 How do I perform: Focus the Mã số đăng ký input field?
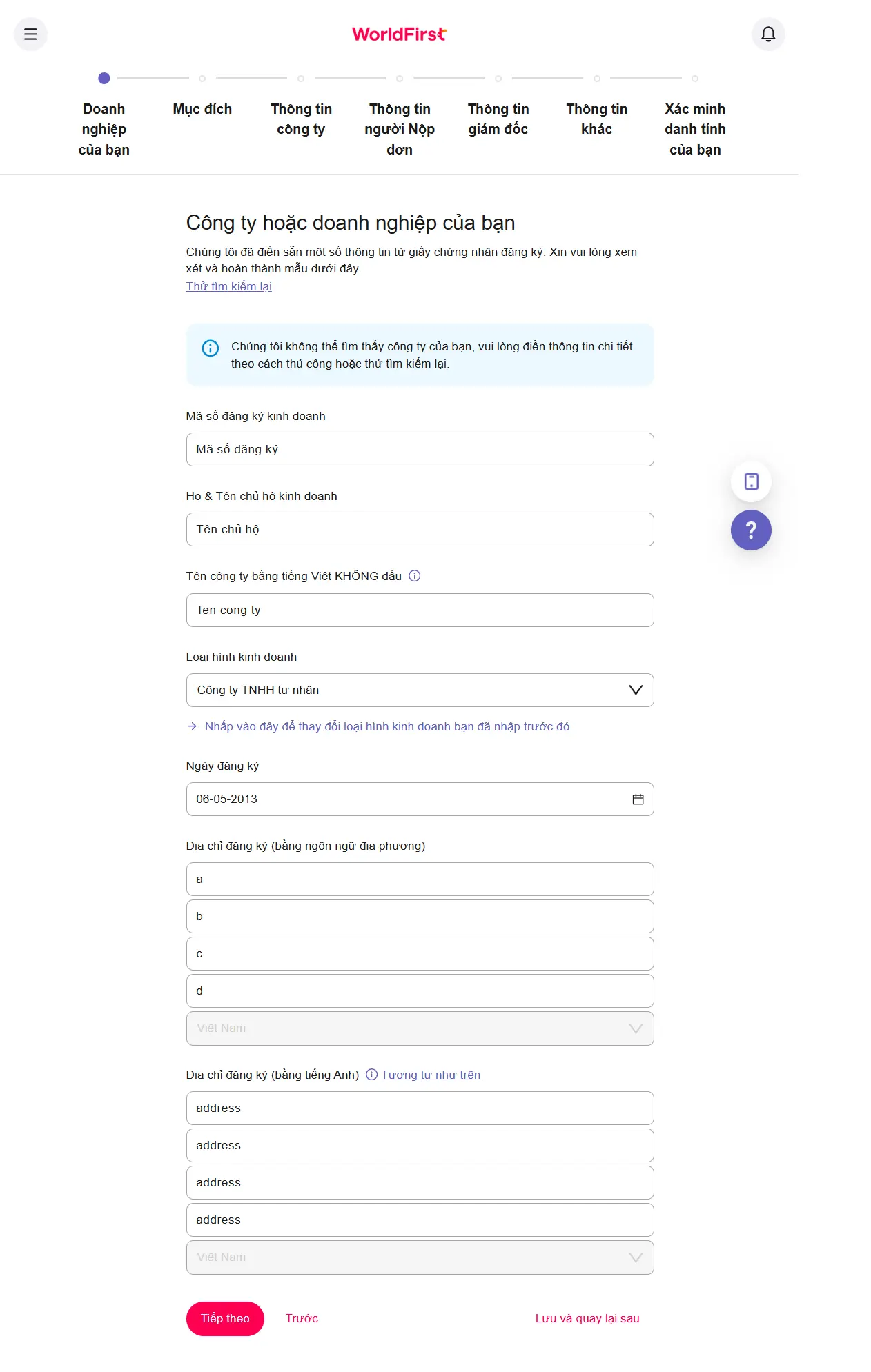tap(420, 449)
